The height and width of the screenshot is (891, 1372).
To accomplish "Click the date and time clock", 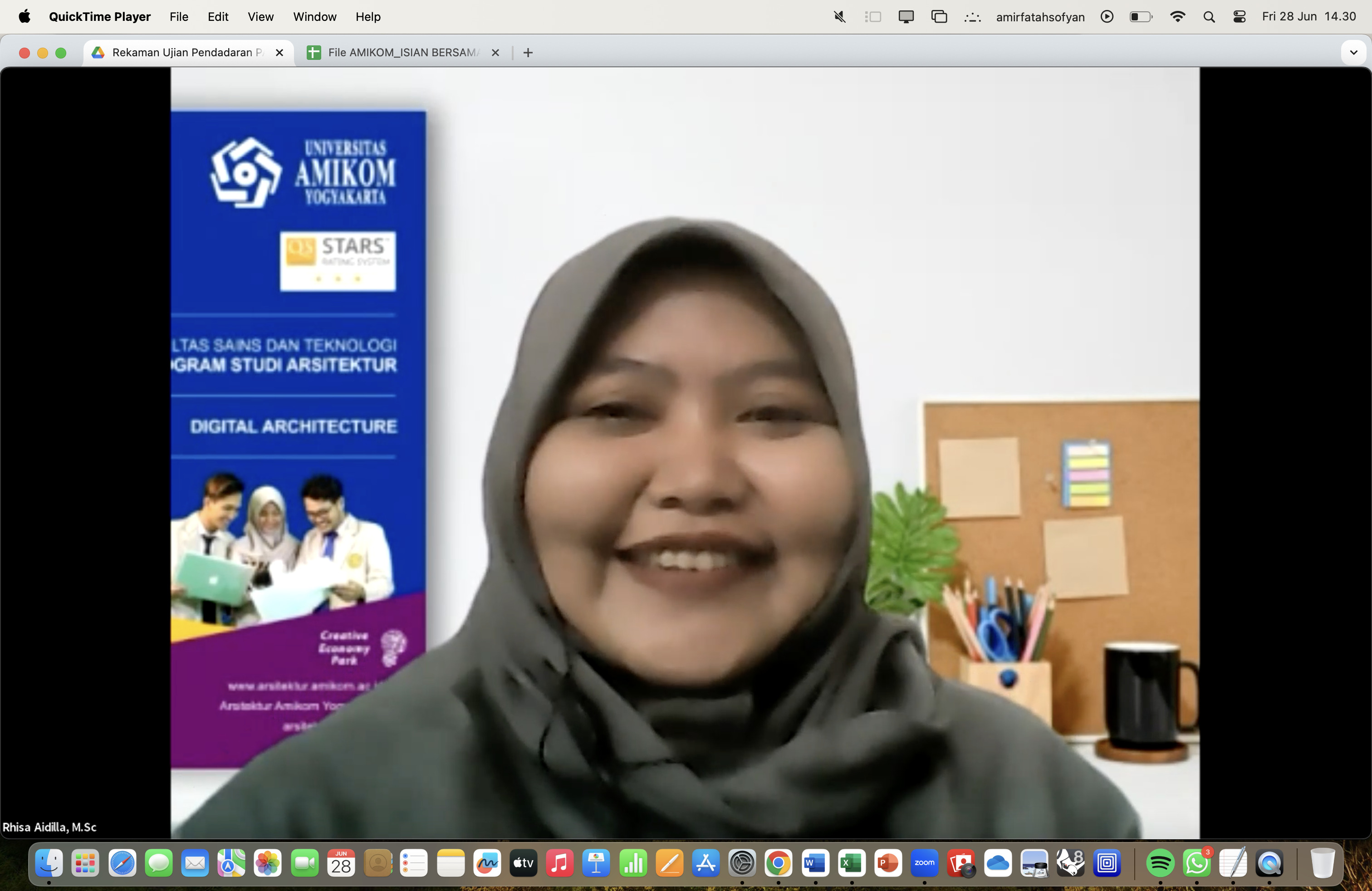I will pyautogui.click(x=1308, y=17).
